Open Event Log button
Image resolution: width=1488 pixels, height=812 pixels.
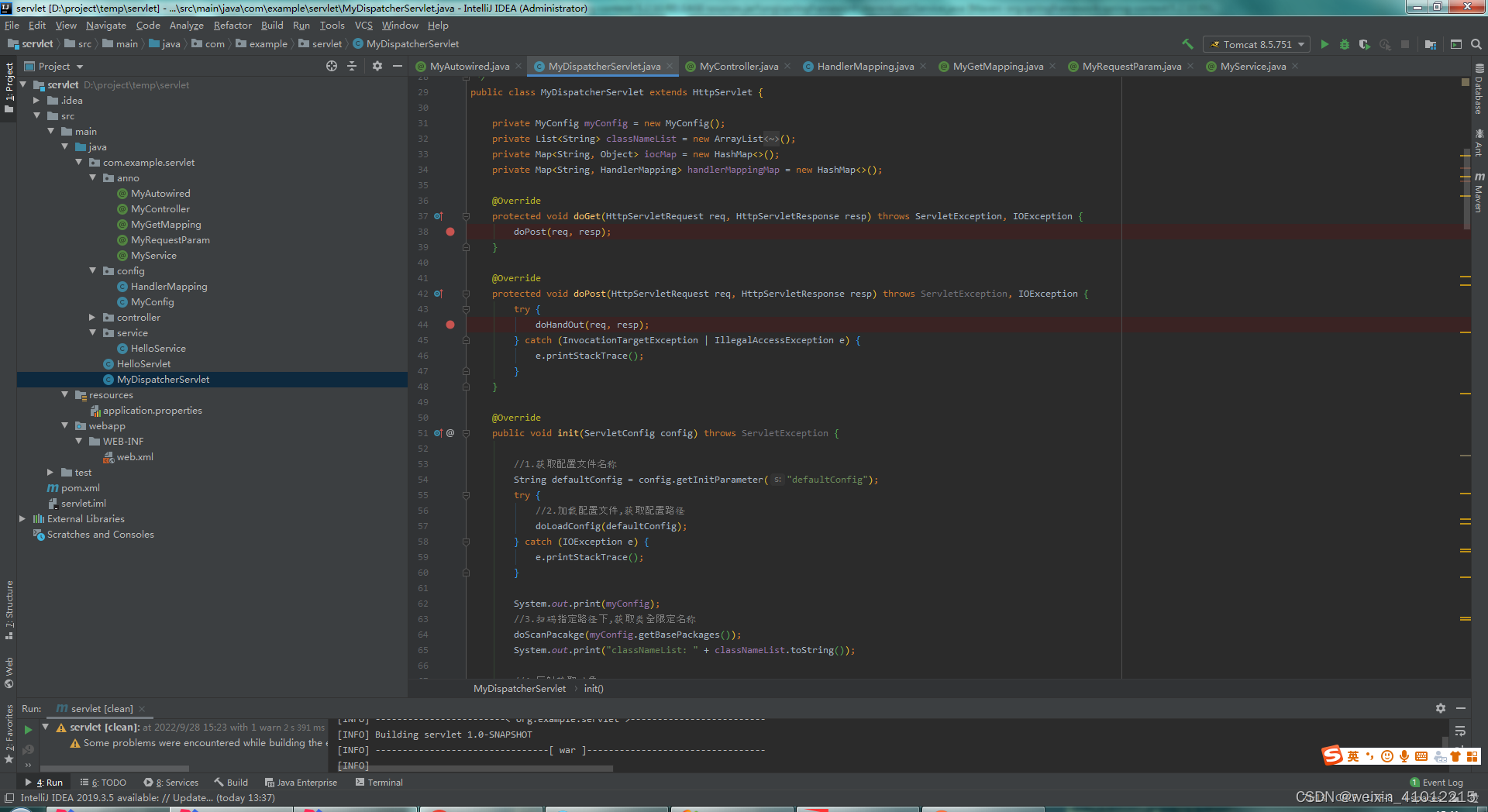pyautogui.click(x=1436, y=782)
